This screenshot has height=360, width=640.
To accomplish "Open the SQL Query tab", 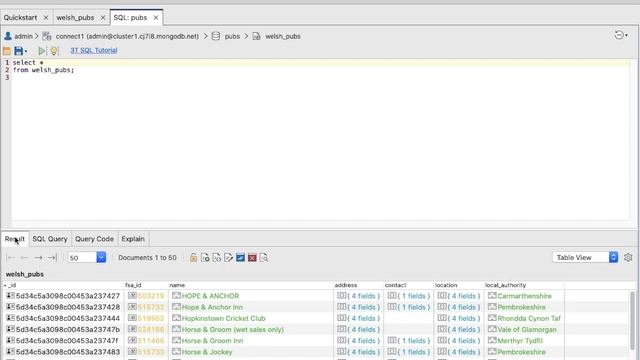I will [50, 239].
